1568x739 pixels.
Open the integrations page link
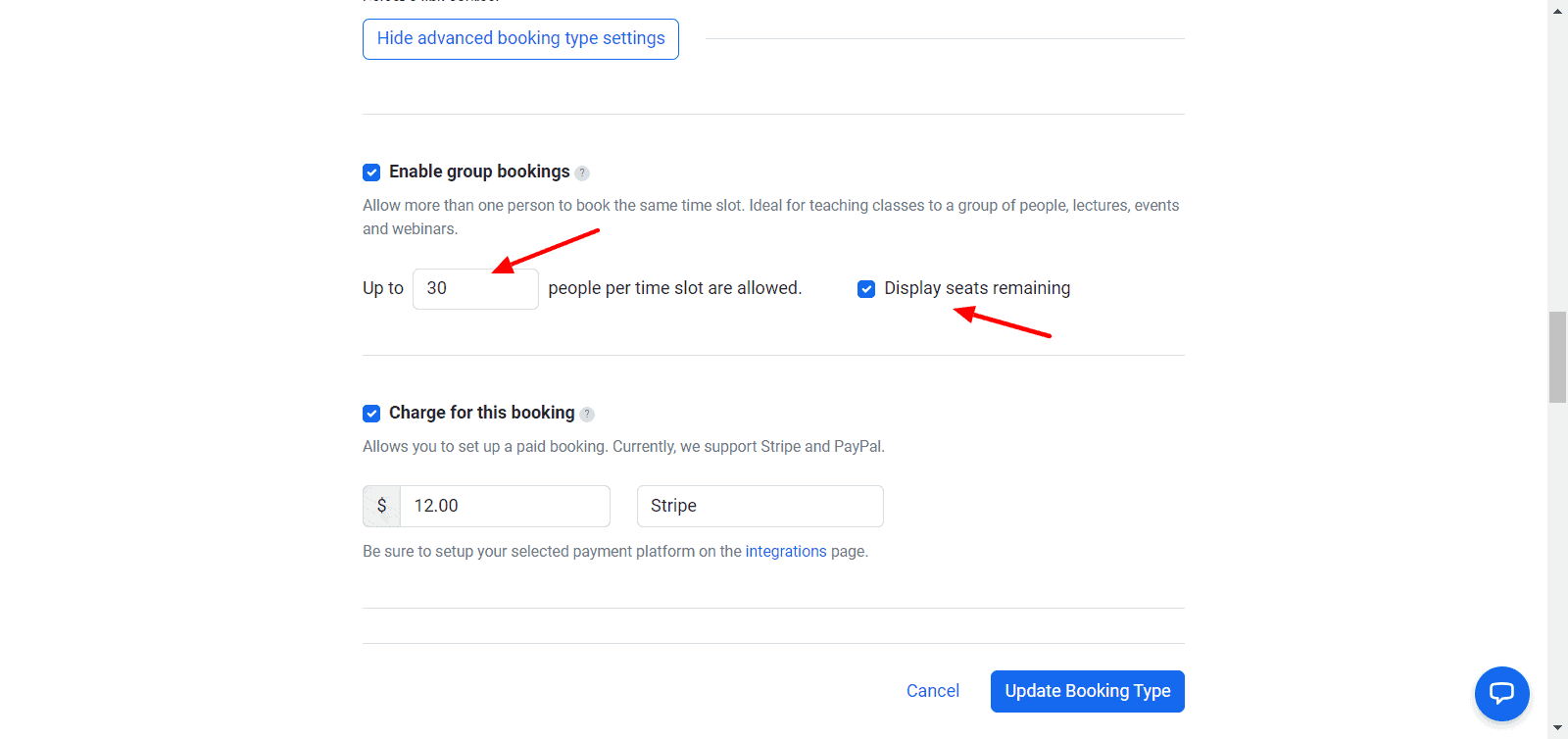786,552
